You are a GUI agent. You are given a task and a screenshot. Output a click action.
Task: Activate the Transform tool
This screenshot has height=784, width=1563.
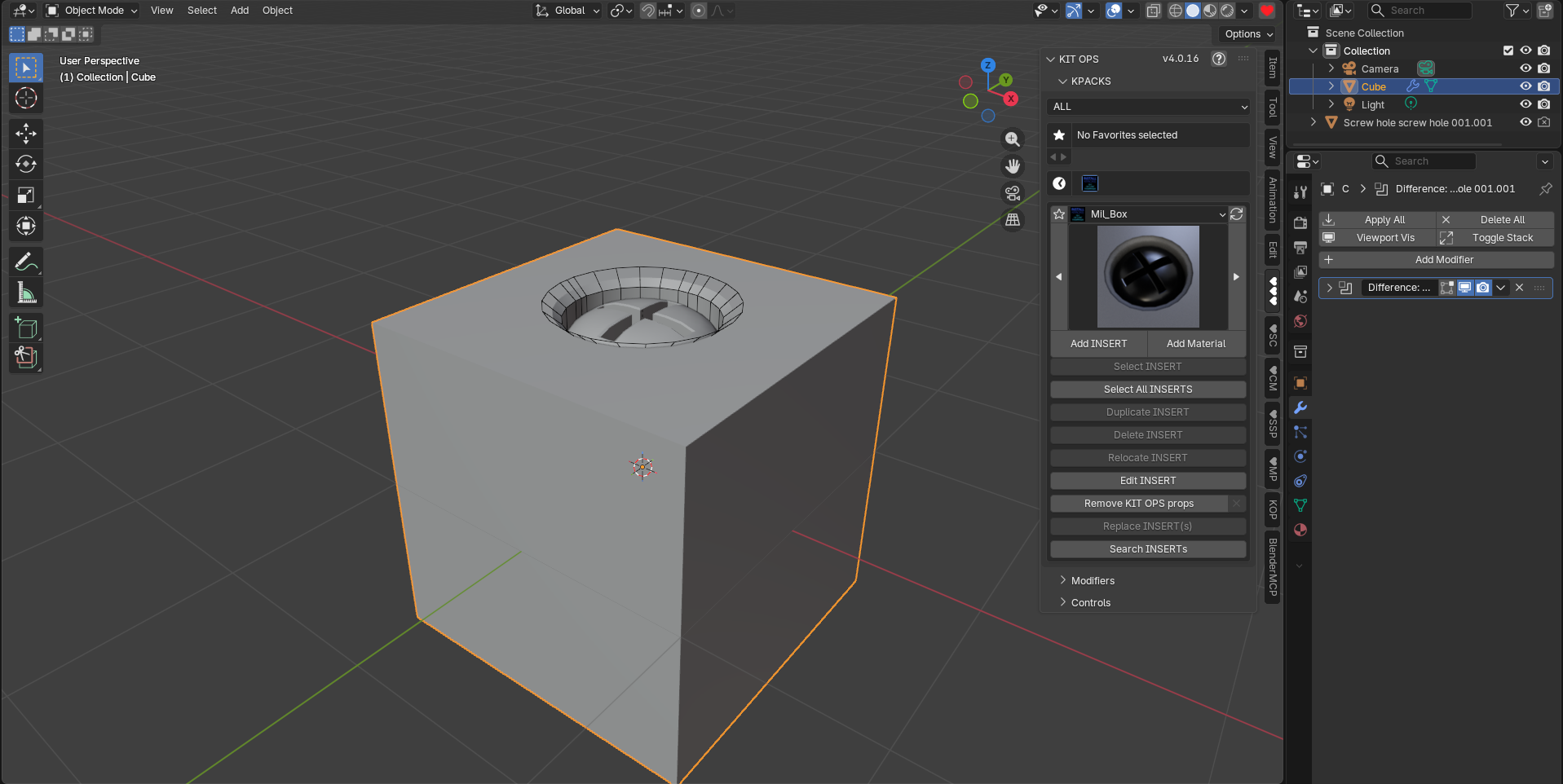(x=26, y=226)
